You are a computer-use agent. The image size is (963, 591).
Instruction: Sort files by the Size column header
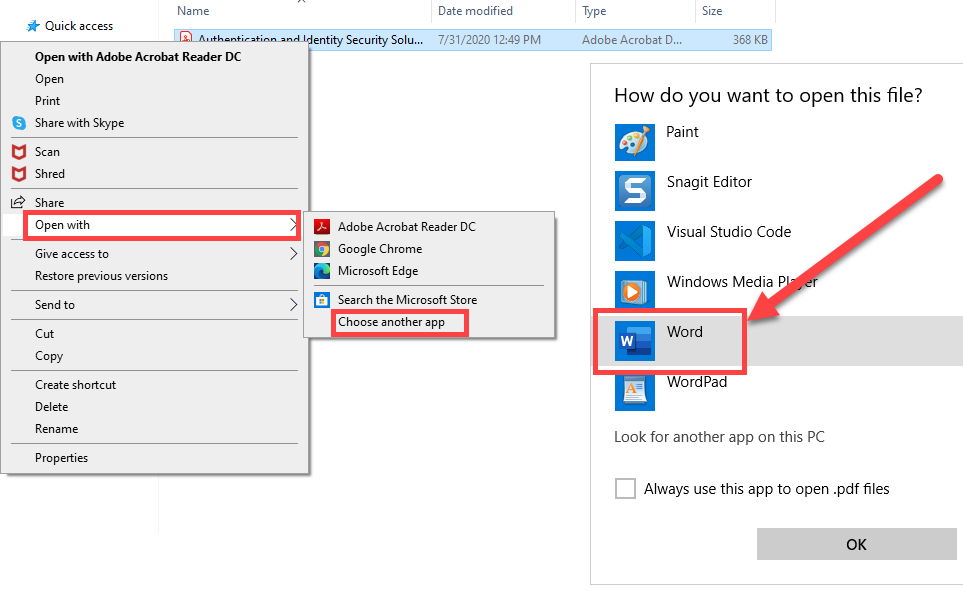[712, 11]
